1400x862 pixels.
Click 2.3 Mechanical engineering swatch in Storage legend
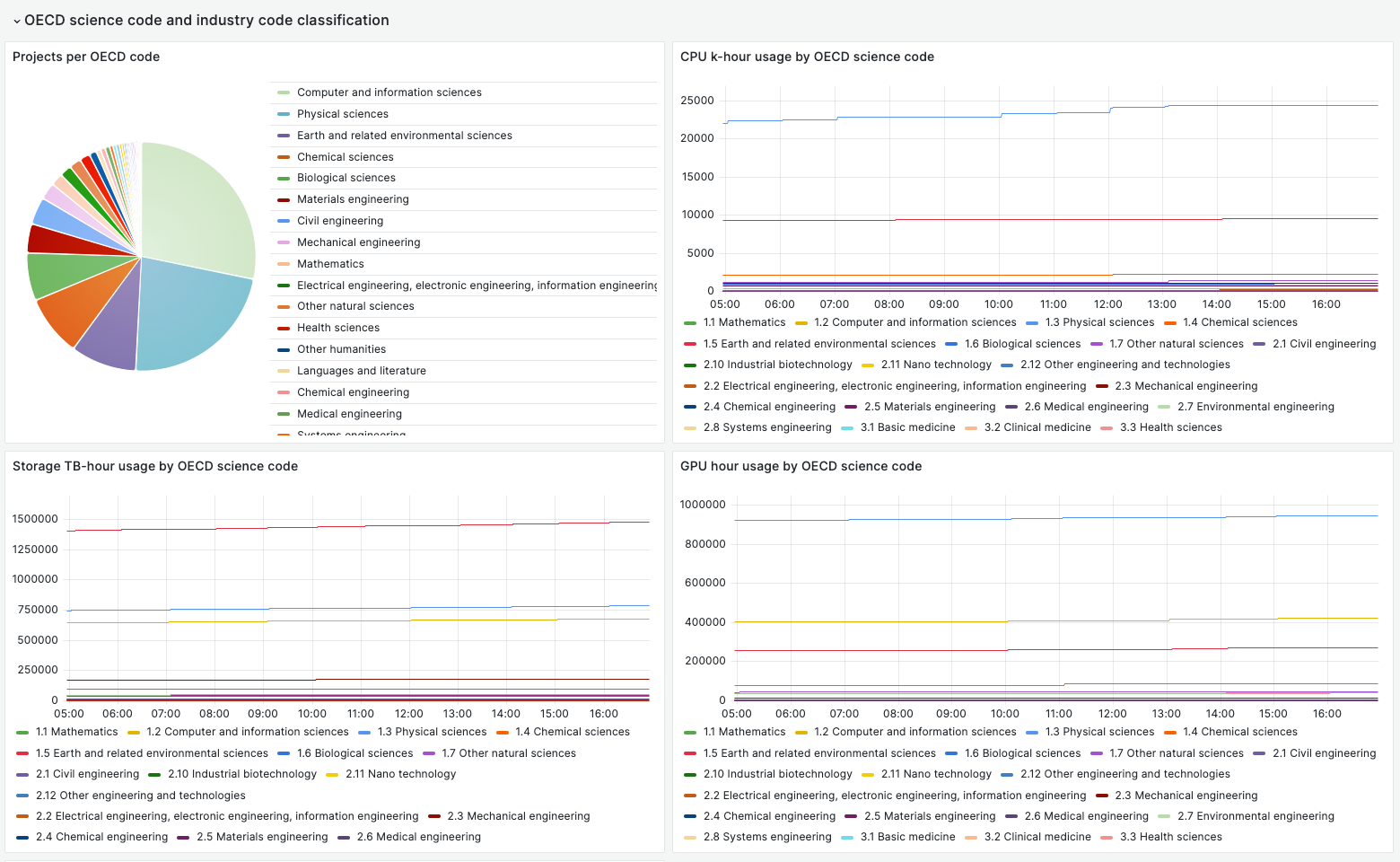(434, 816)
